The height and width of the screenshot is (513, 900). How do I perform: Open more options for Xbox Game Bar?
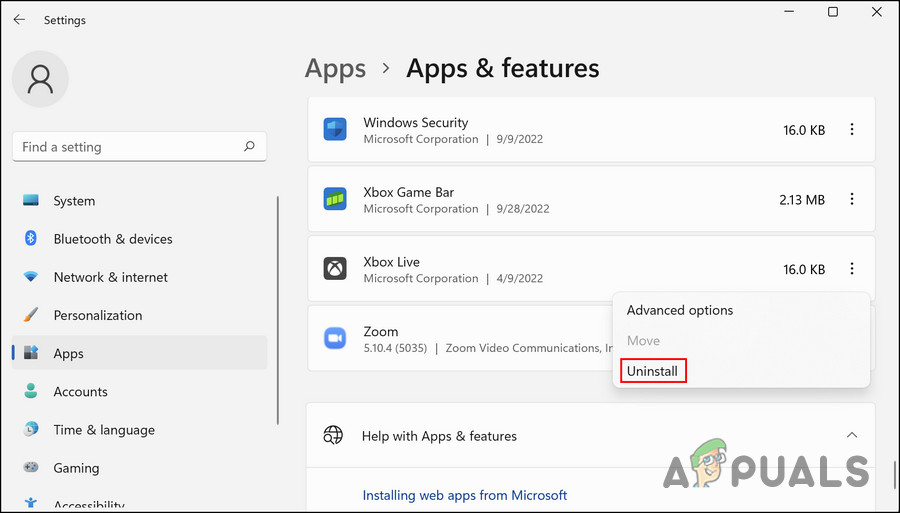[x=852, y=199]
